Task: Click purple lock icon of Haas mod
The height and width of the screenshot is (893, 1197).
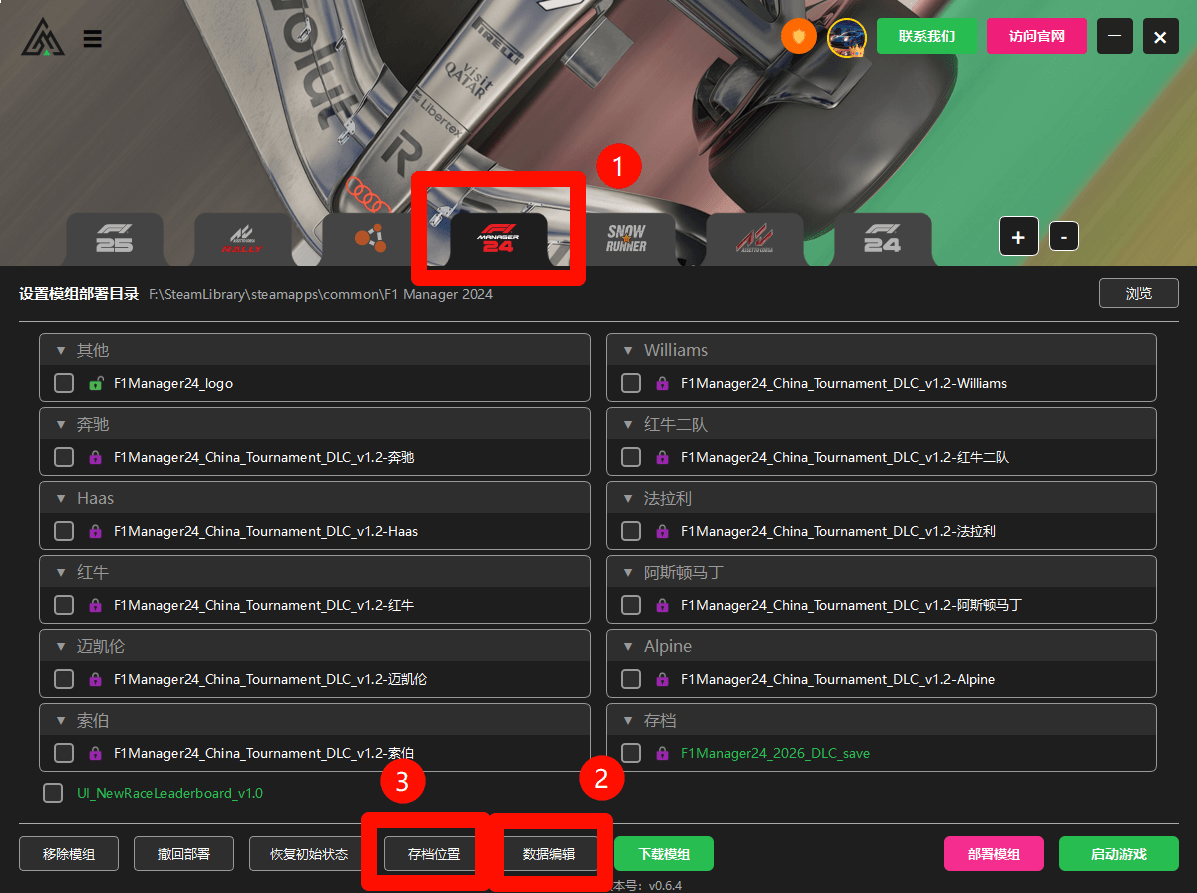Action: pos(95,531)
